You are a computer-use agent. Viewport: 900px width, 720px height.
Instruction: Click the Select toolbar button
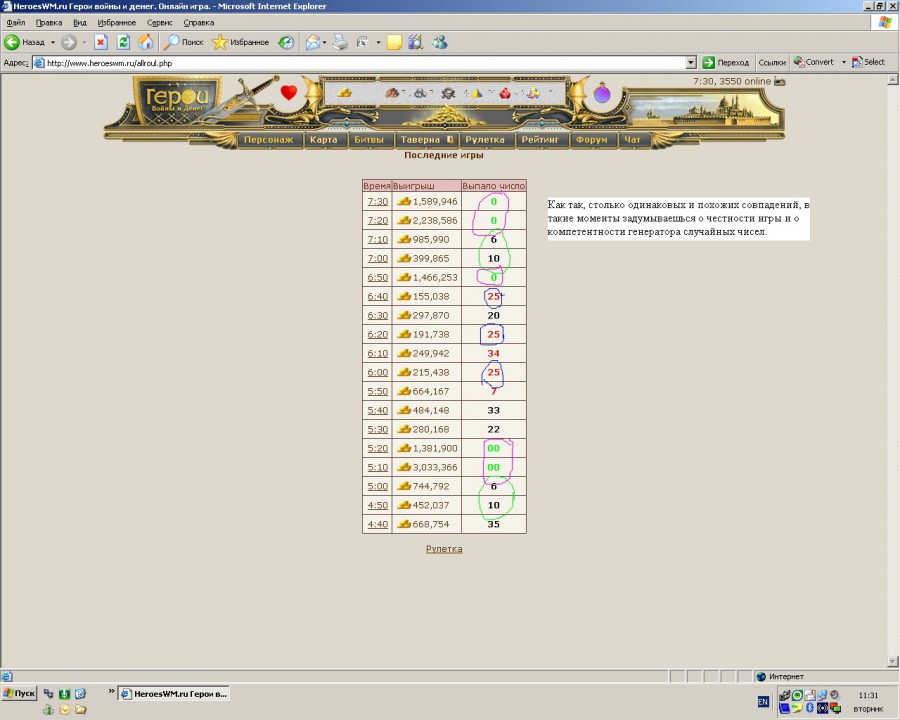(868, 62)
